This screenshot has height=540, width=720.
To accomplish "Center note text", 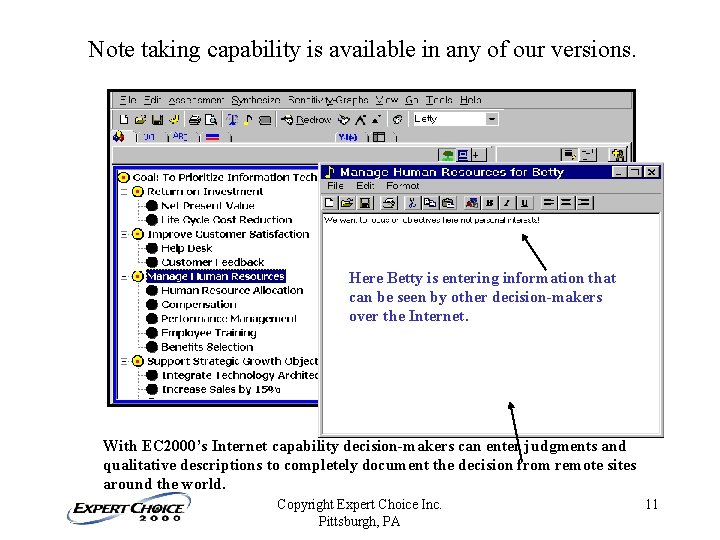I will coord(566,202).
